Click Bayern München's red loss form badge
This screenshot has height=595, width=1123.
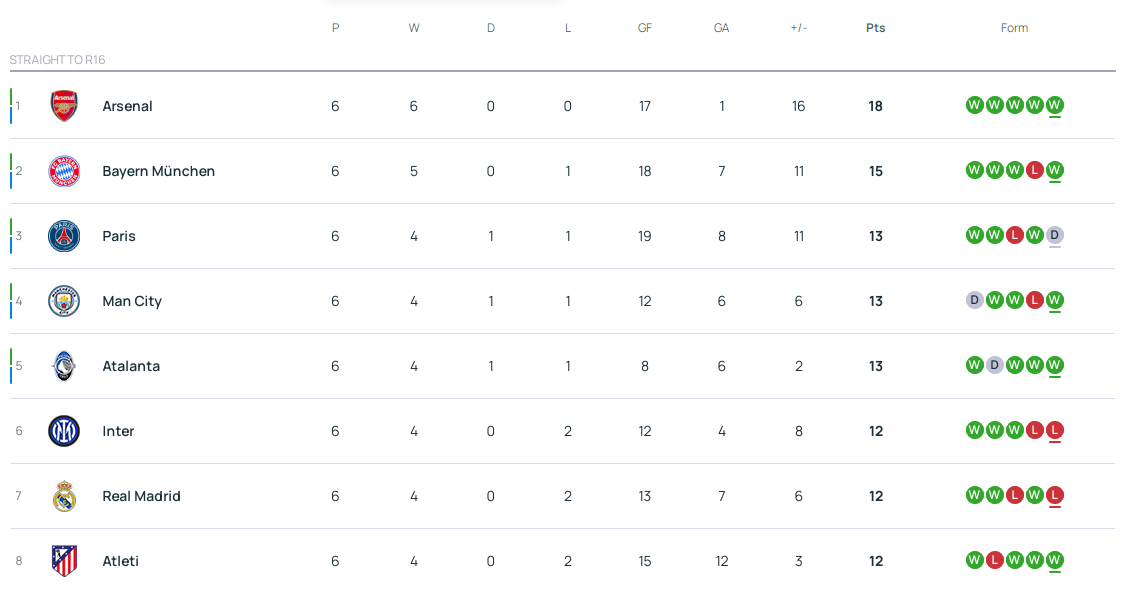coord(1034,170)
